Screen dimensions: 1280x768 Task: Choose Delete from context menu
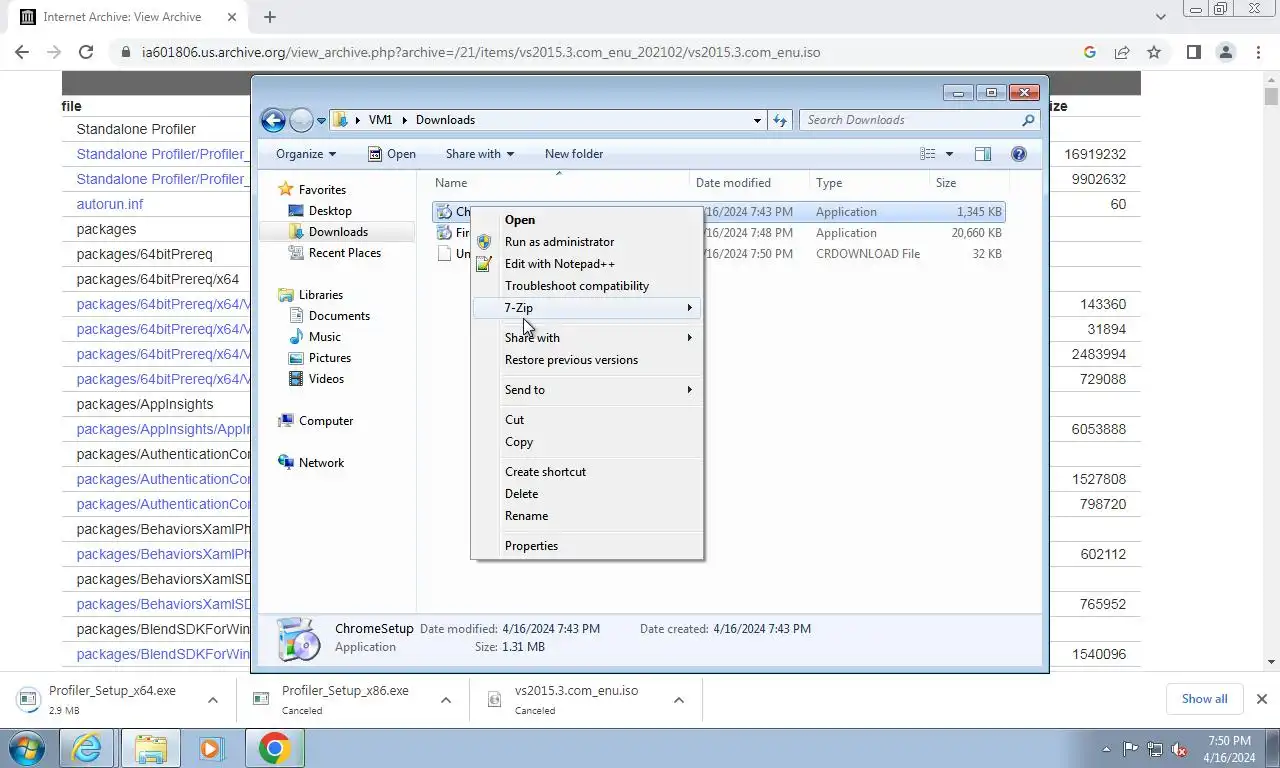point(587,494)
